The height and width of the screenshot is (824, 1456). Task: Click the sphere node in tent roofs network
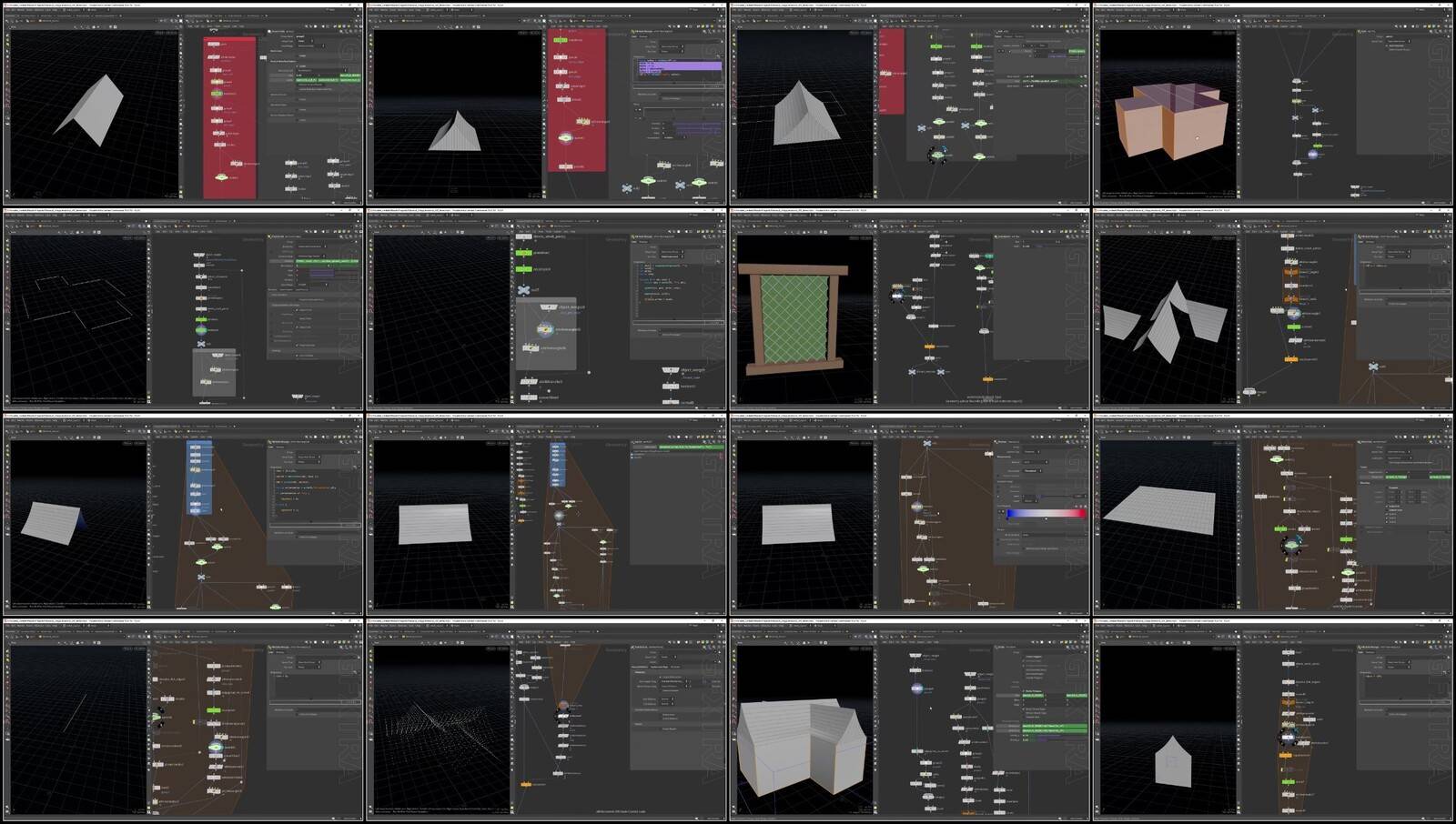pyautogui.click(x=1293, y=314)
